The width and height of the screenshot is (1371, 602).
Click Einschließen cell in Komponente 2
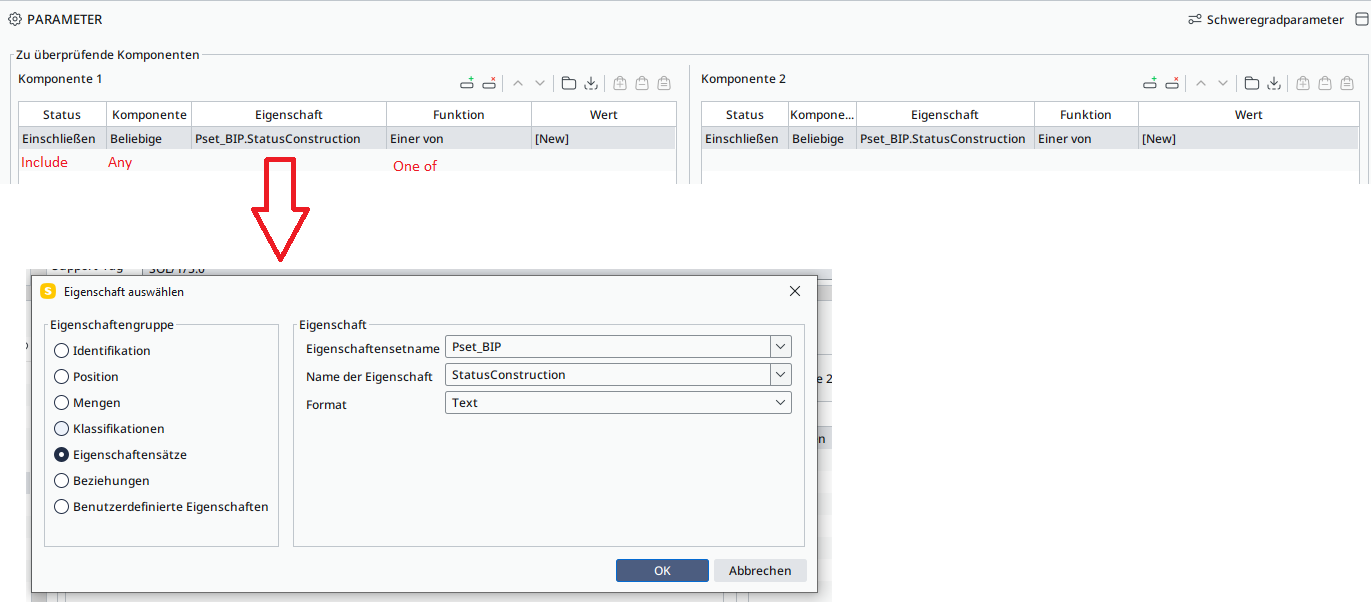coord(745,139)
